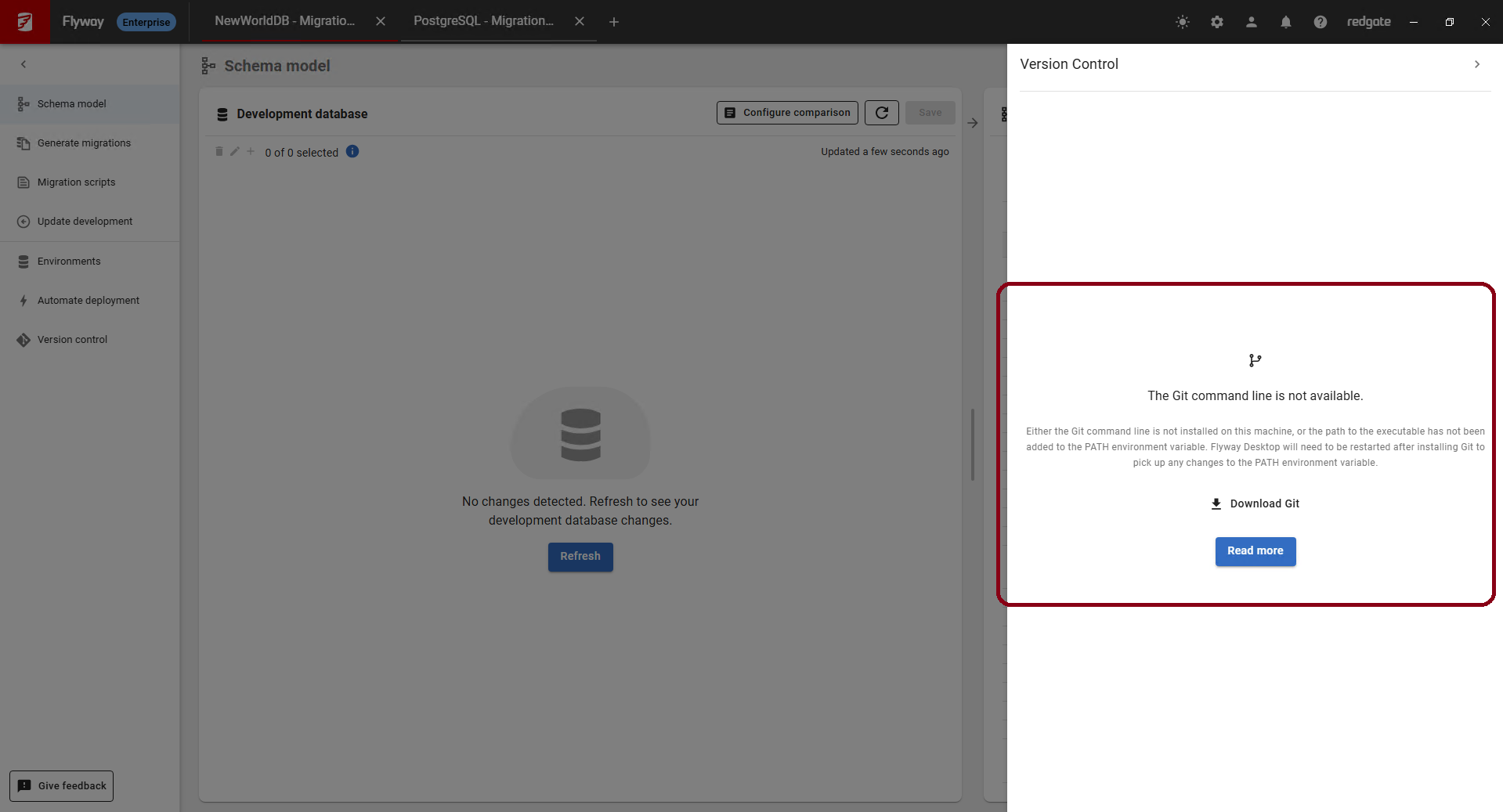Click the Development database stack icon
The width and height of the screenshot is (1503, 812).
point(222,114)
